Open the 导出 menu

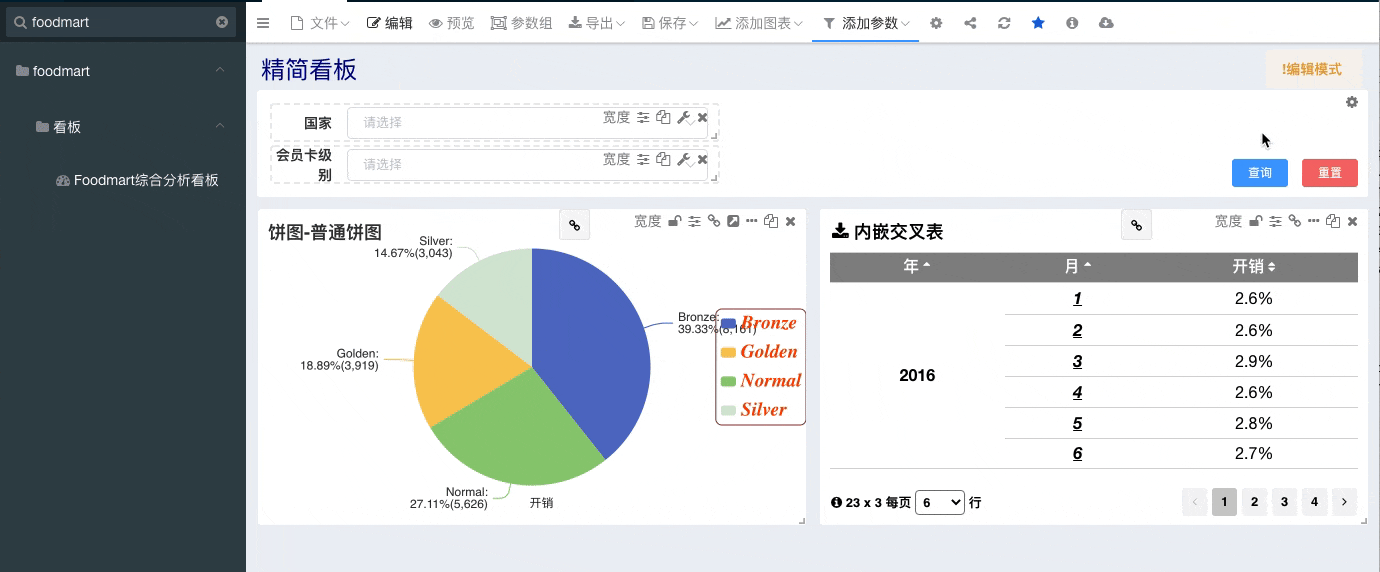(597, 23)
